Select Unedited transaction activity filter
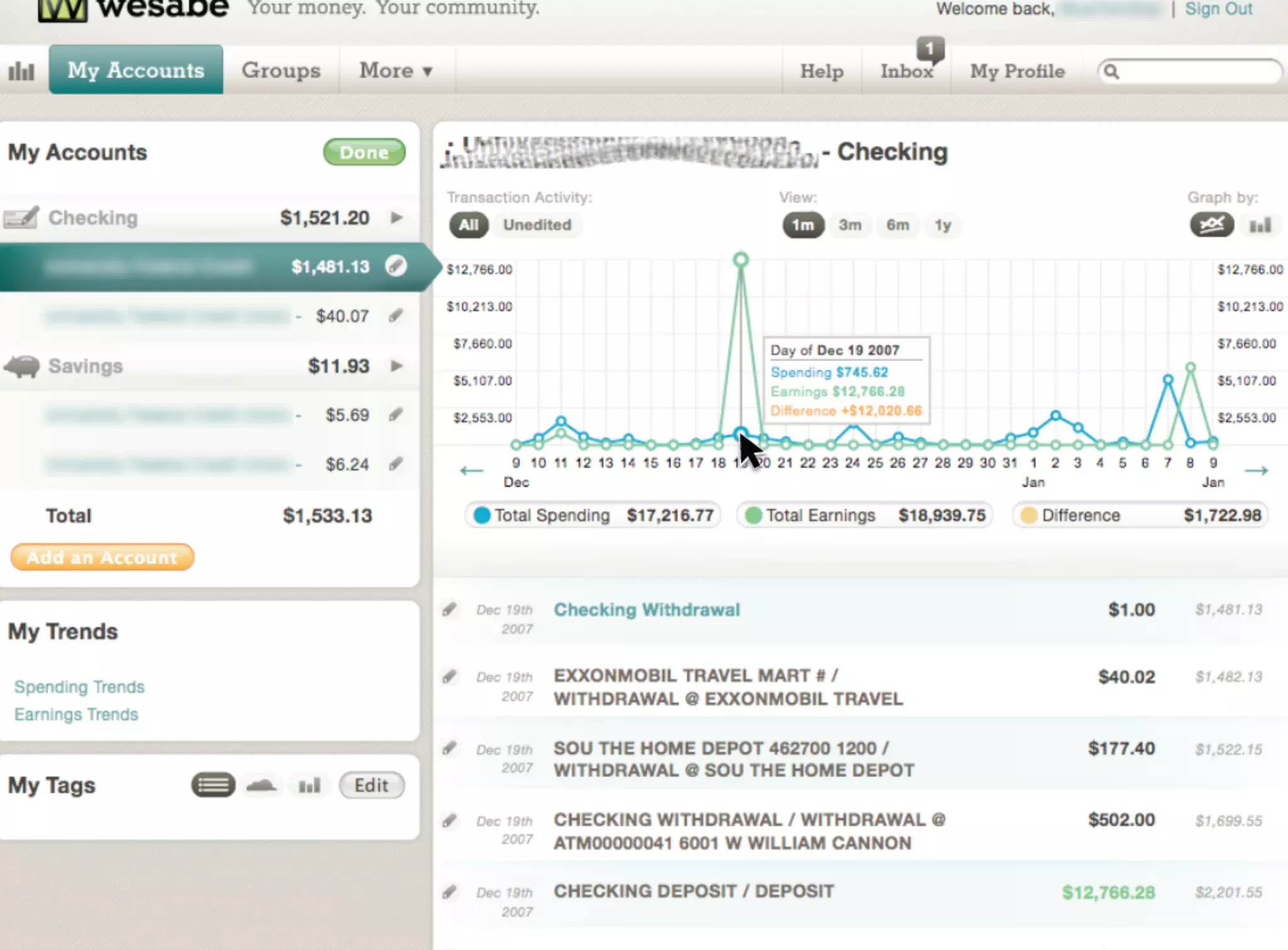This screenshot has height=950, width=1288. coord(537,225)
